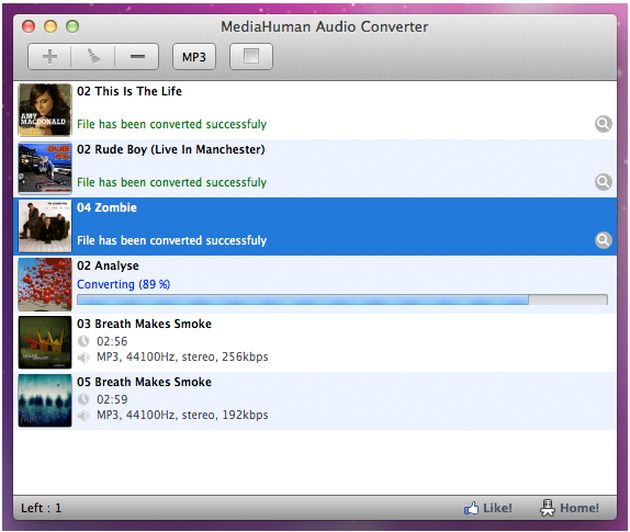The height and width of the screenshot is (532, 630).
Task: Click speaker icon beside 192kbps audio info
Action: pos(84,415)
